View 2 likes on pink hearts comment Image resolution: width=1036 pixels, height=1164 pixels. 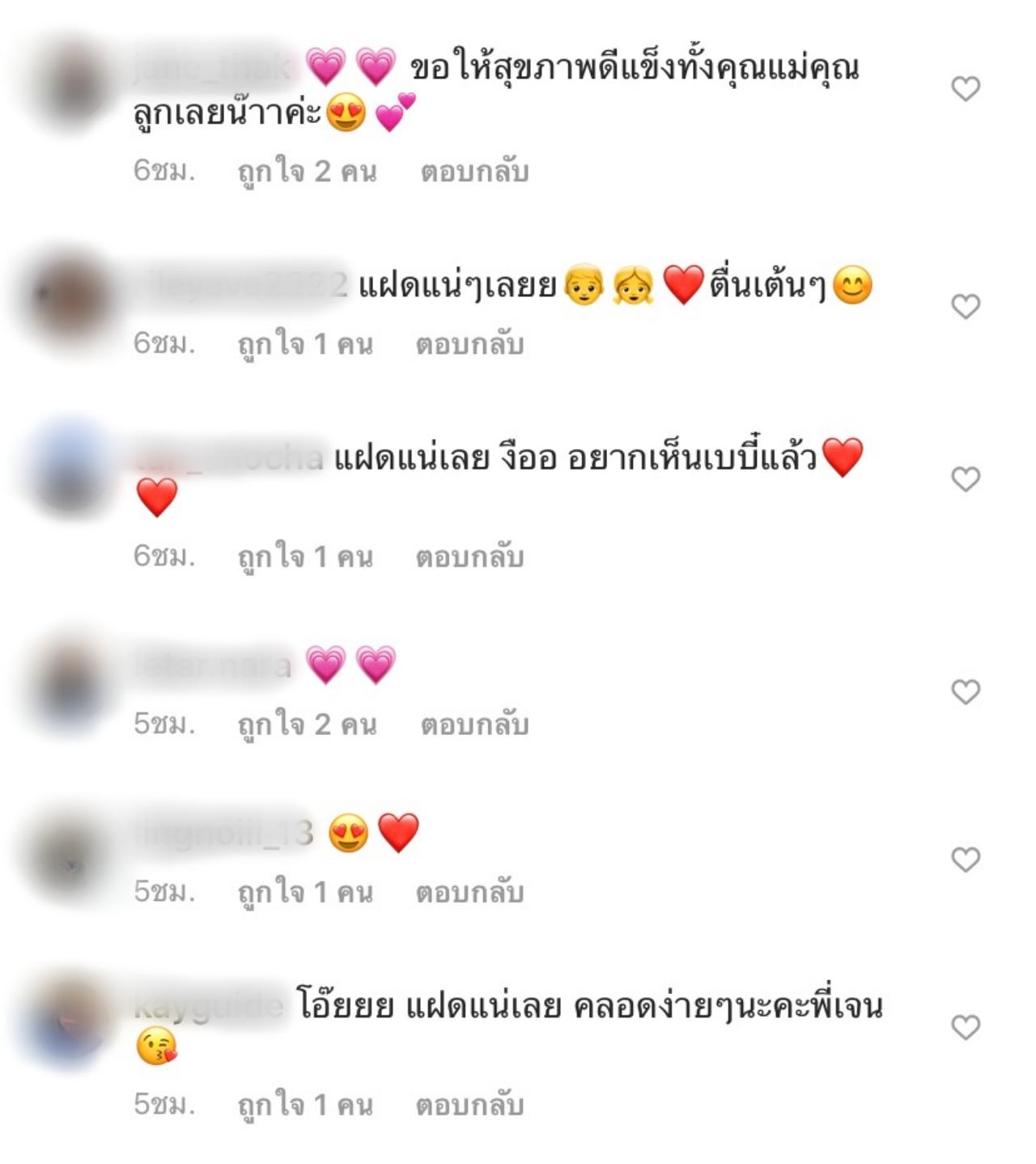[x=308, y=724]
